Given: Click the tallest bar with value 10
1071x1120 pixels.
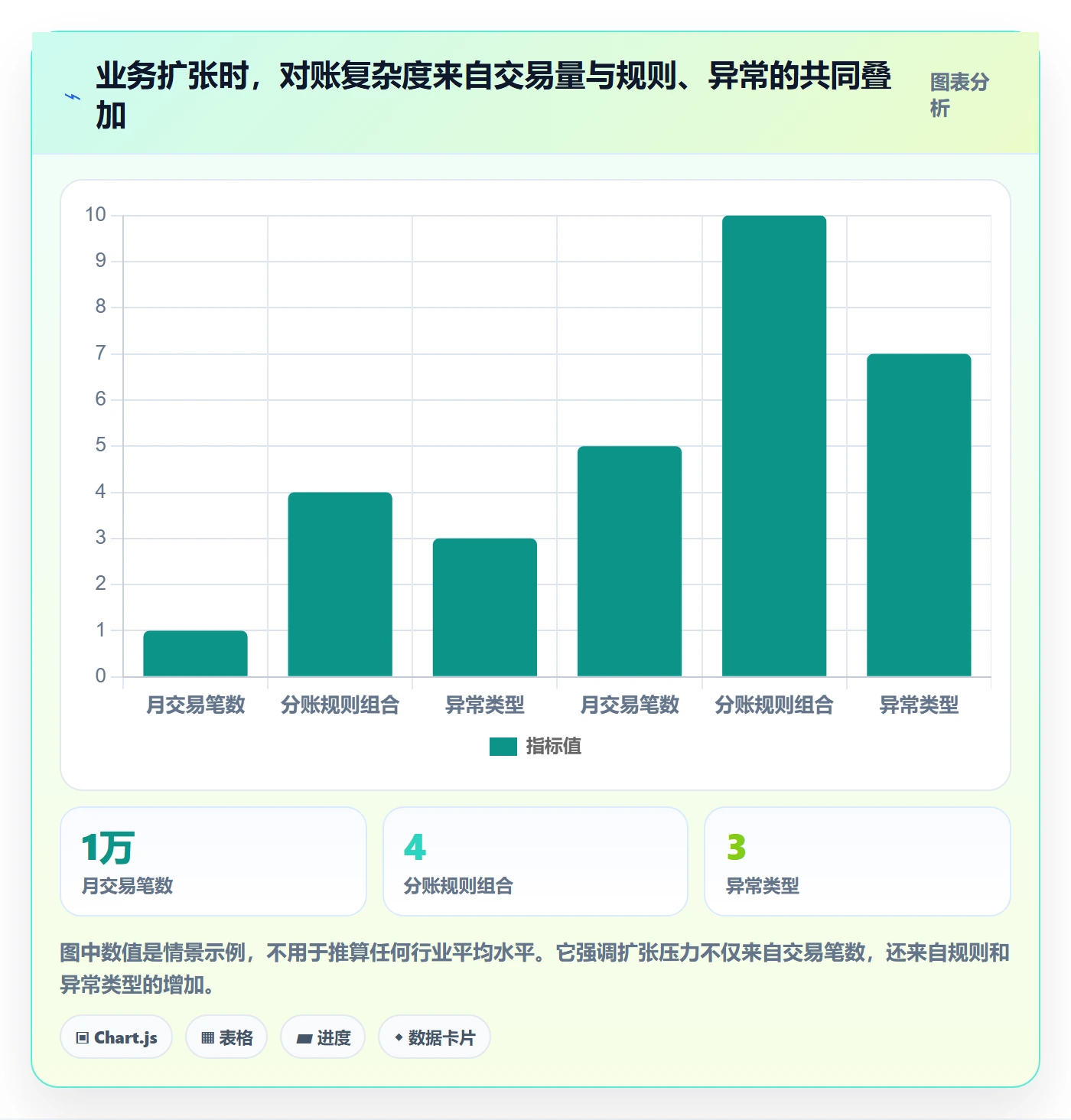Looking at the screenshot, I should 774,446.
